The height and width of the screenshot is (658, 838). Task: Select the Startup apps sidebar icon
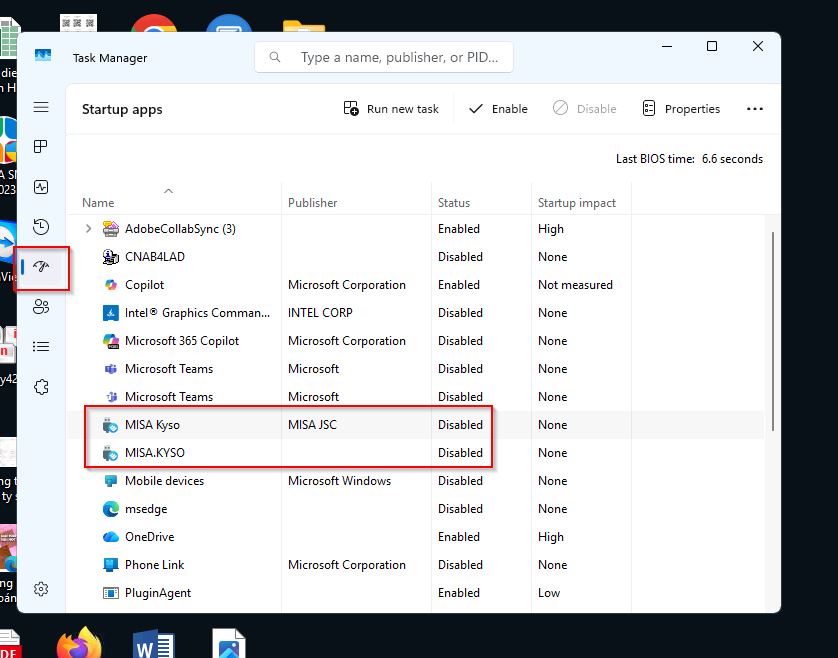click(41, 267)
